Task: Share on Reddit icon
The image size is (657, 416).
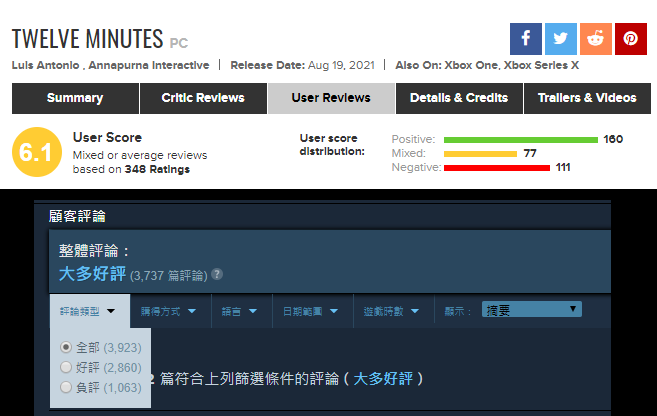Action: pos(596,39)
